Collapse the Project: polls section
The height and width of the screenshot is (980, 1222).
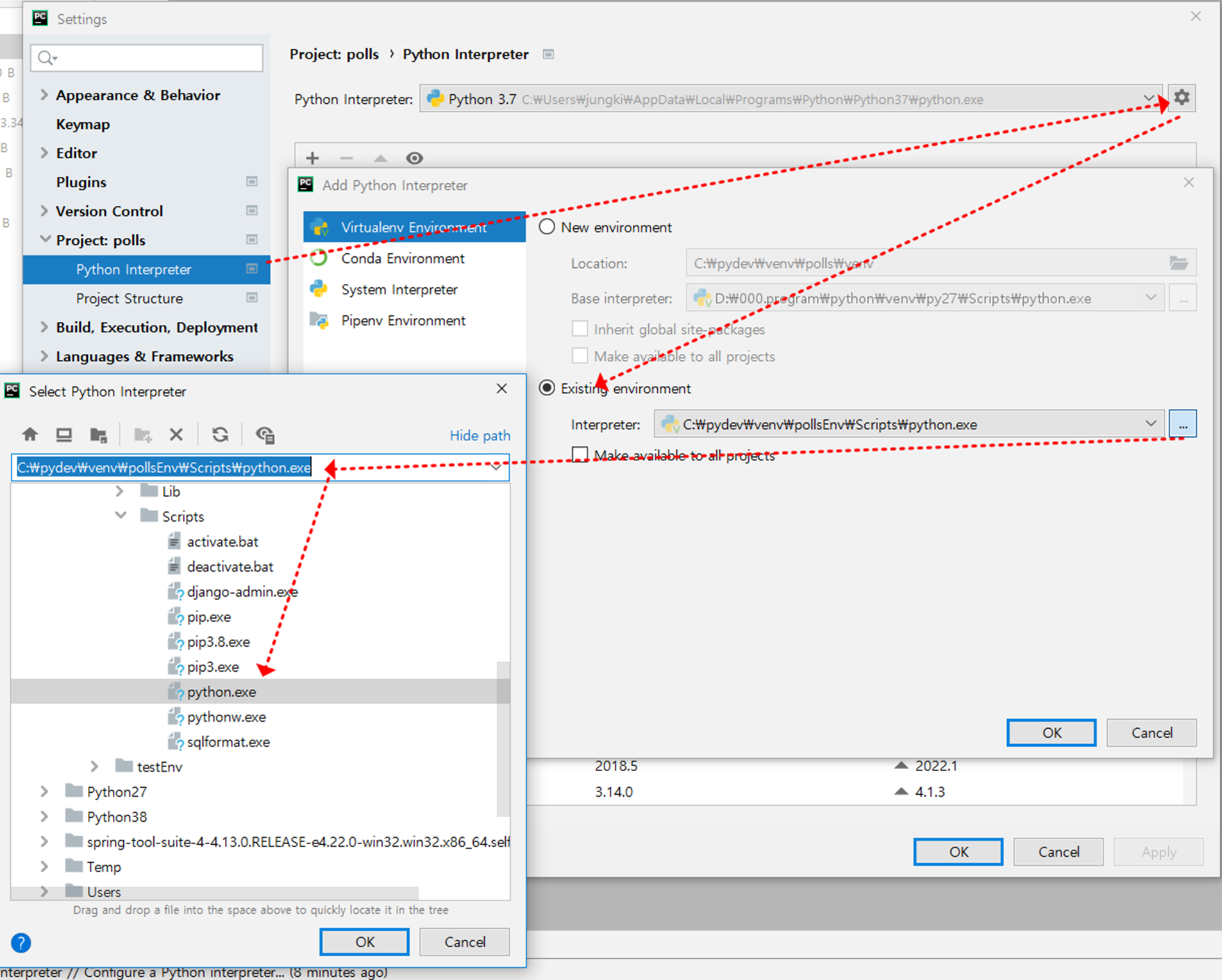click(45, 239)
